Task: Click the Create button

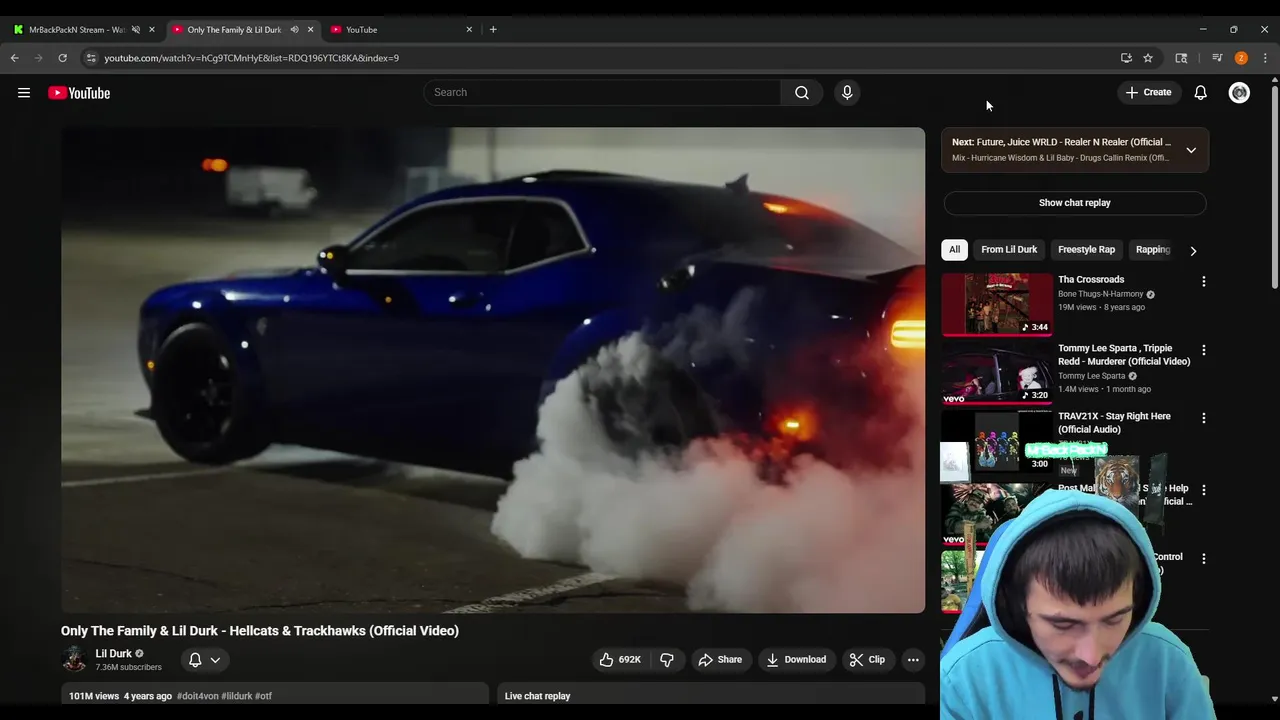Action: pyautogui.click(x=1148, y=92)
